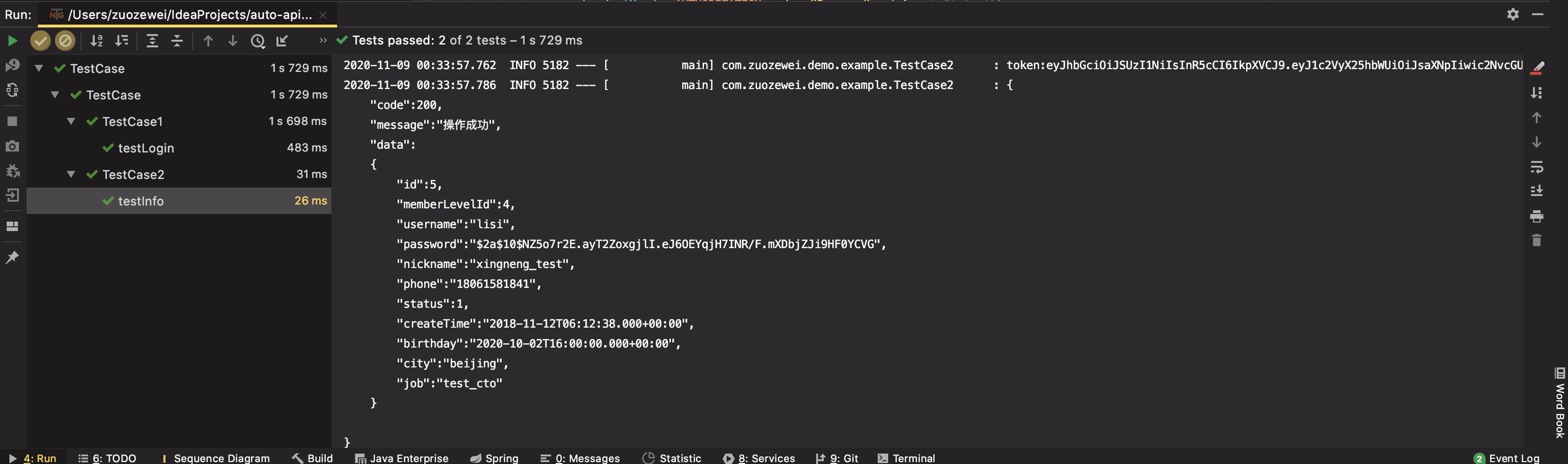The width and height of the screenshot is (1568, 464).
Task: Import tests from file
Action: point(282,41)
